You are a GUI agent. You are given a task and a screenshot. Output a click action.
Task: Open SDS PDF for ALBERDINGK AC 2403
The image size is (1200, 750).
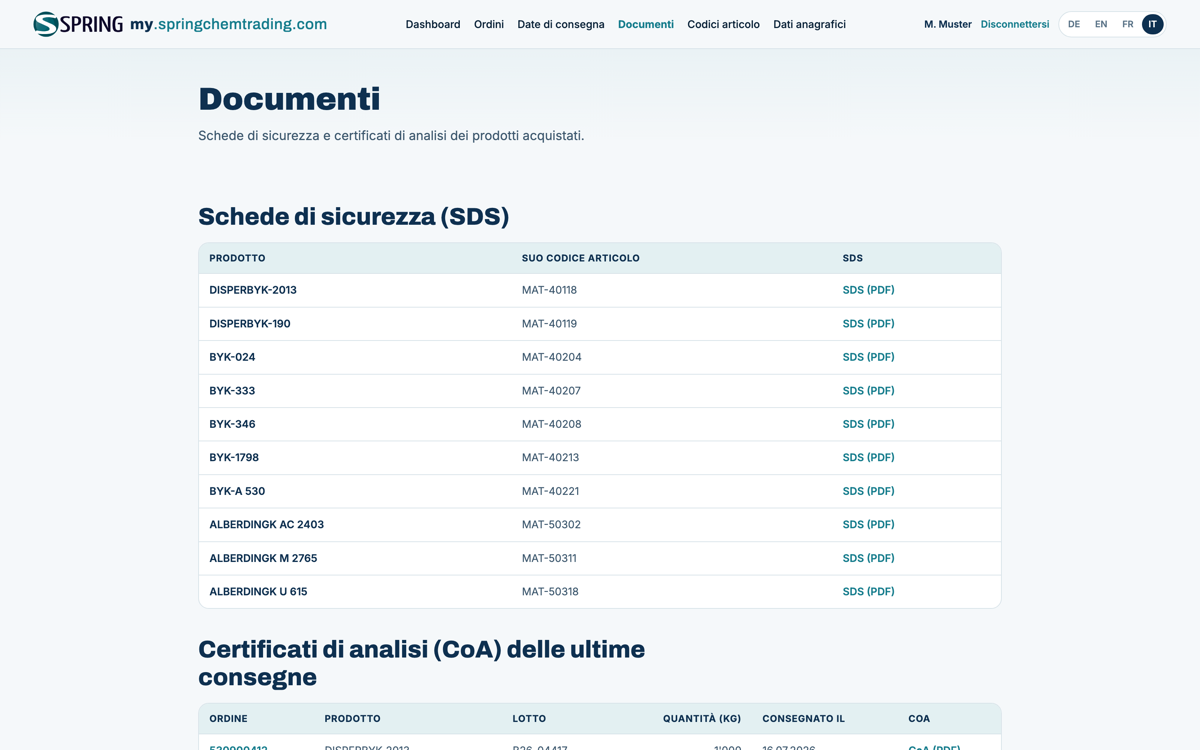[x=868, y=524]
